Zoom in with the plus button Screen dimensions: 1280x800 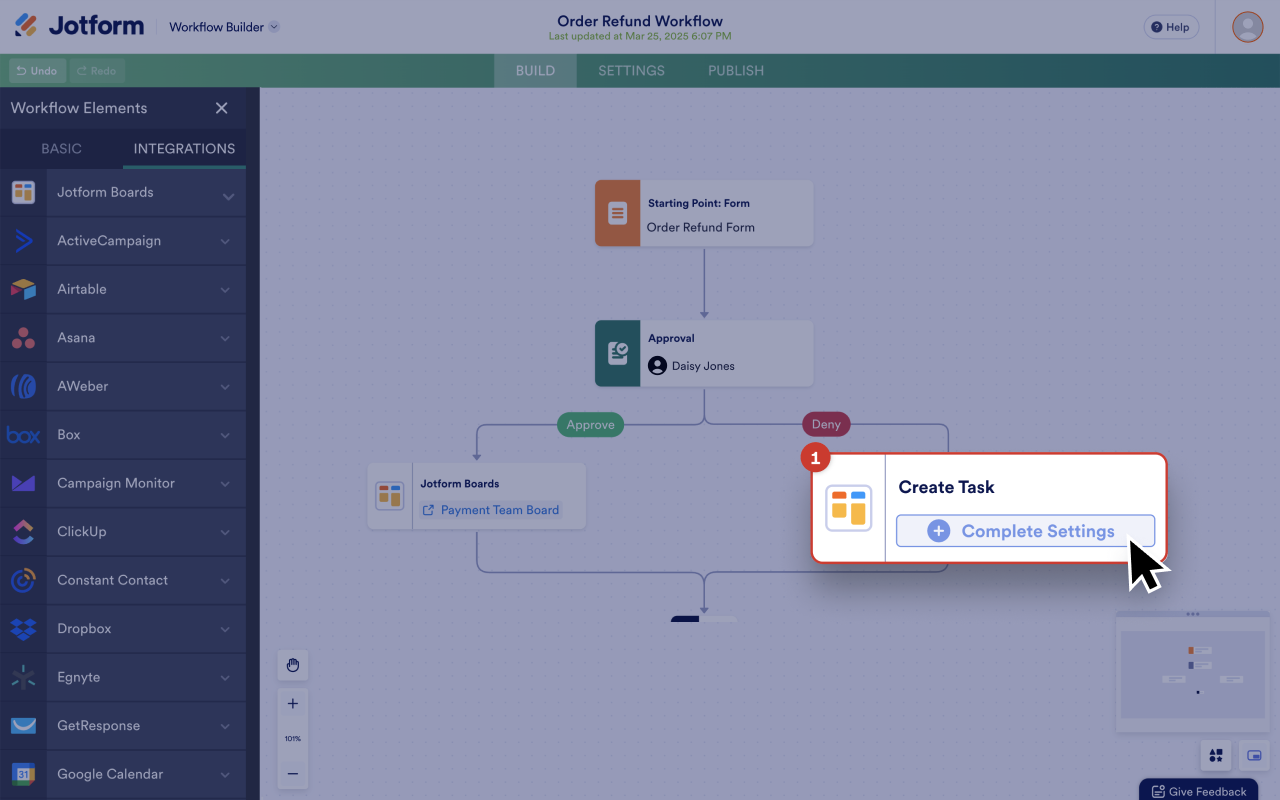coord(293,703)
